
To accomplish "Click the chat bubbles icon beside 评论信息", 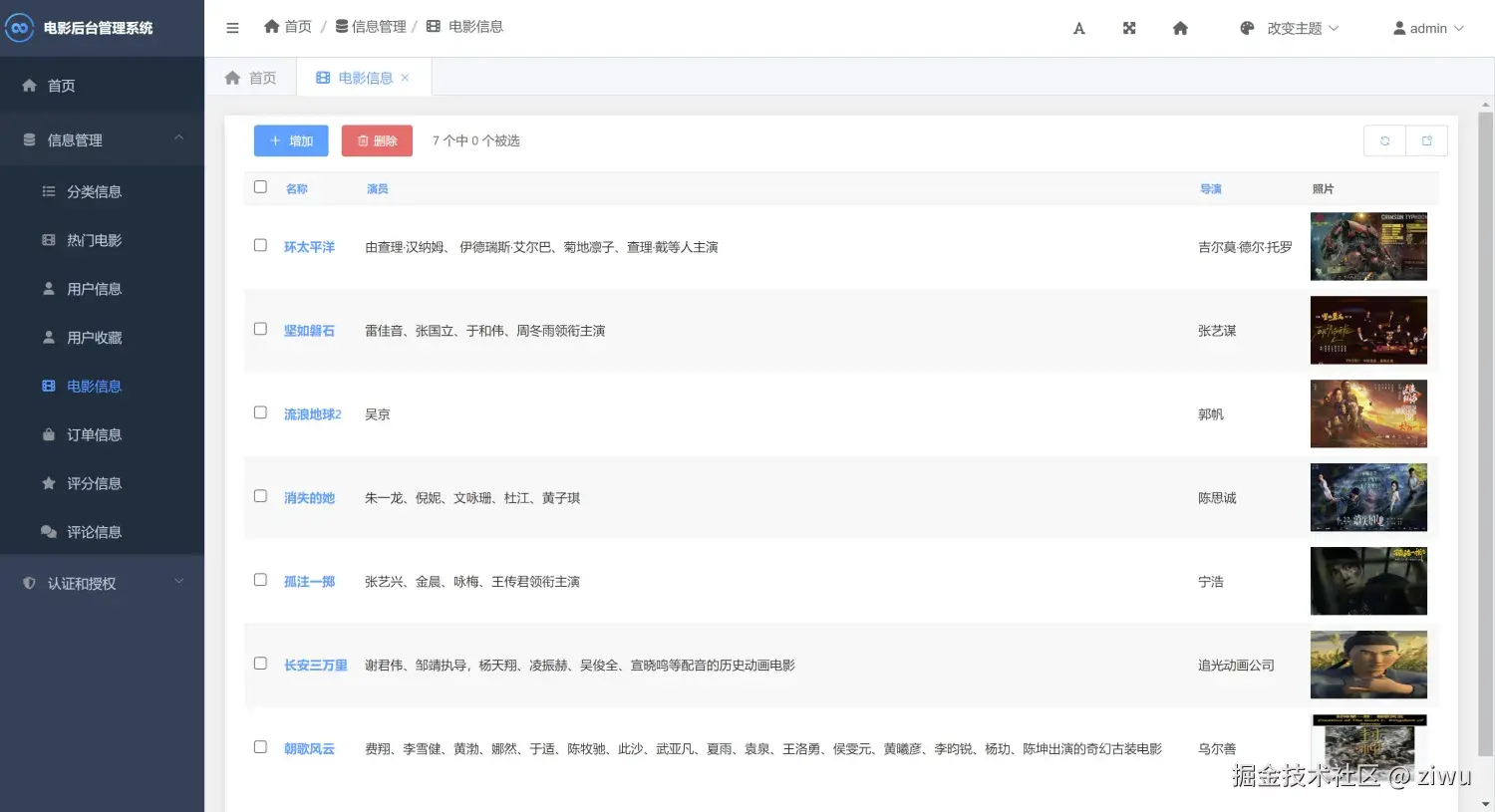I will tap(49, 532).
